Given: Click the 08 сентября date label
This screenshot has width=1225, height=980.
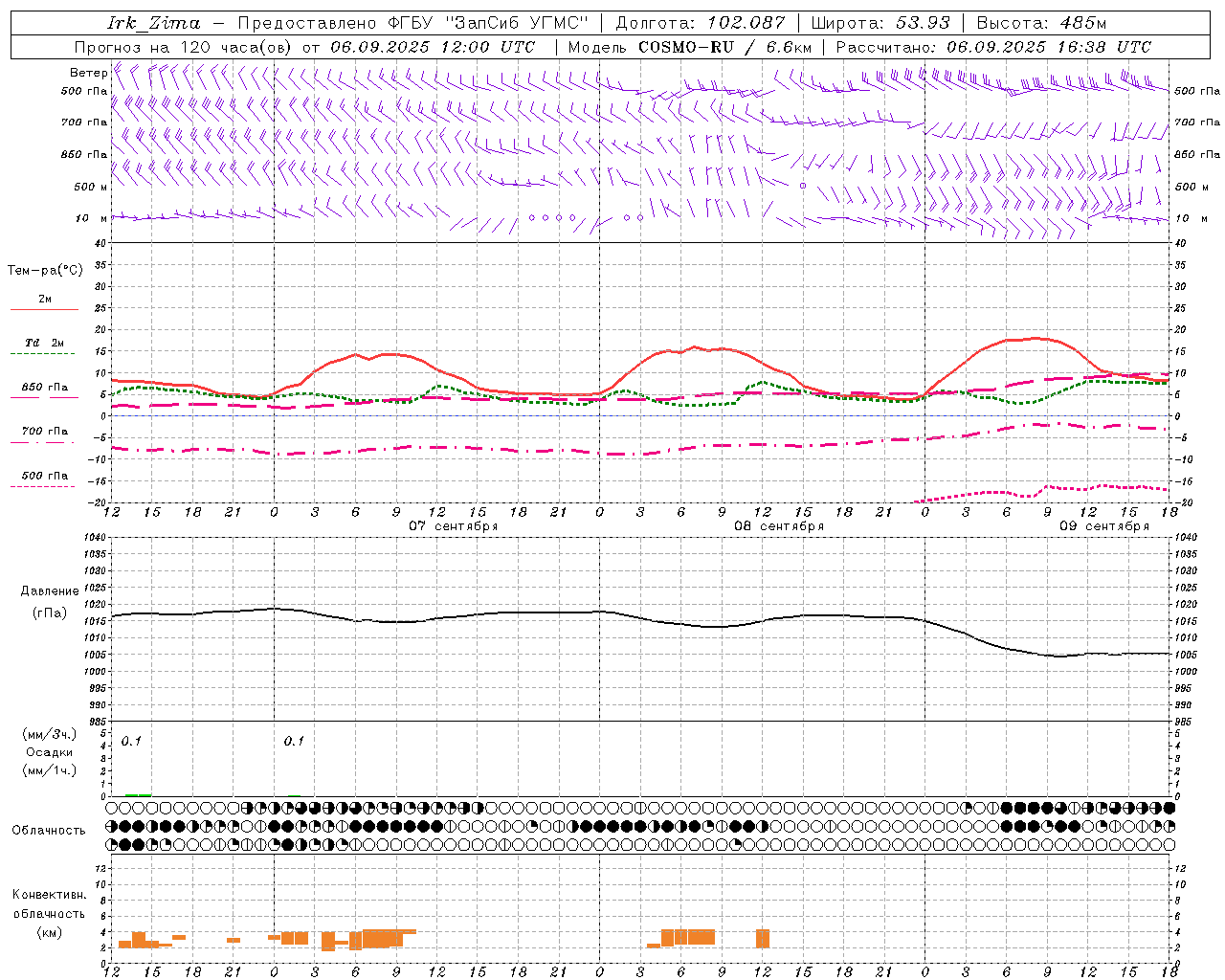Looking at the screenshot, I should click(778, 526).
